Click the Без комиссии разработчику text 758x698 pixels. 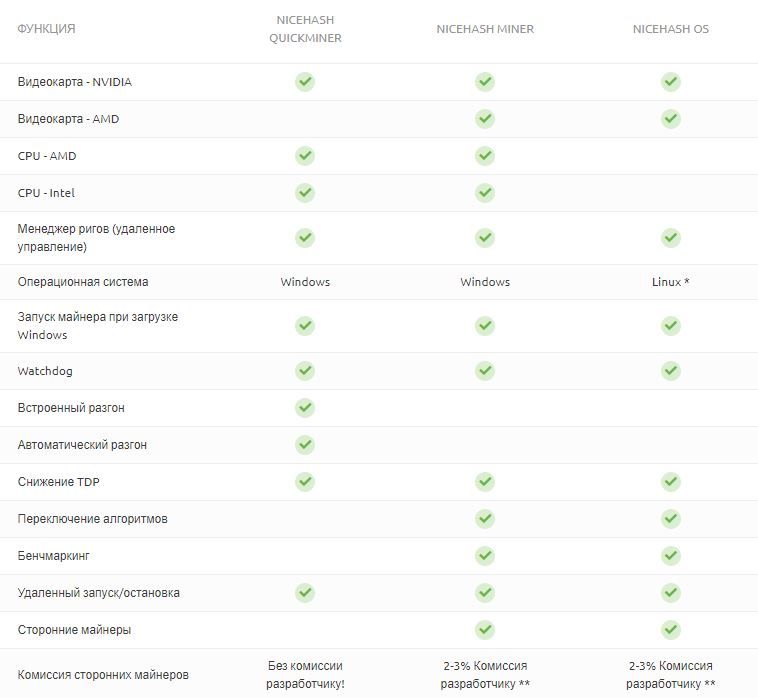tap(305, 675)
